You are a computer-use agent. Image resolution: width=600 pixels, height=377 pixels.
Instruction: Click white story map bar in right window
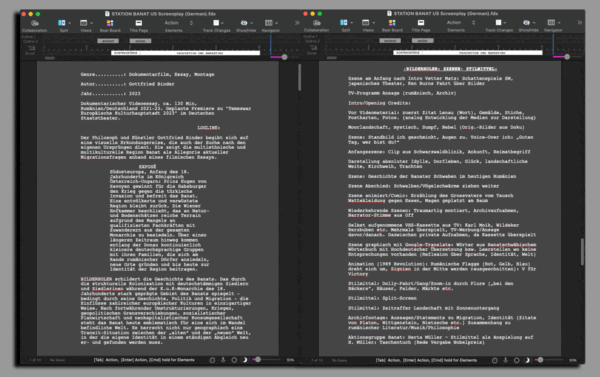pyautogui.click(x=468, y=53)
